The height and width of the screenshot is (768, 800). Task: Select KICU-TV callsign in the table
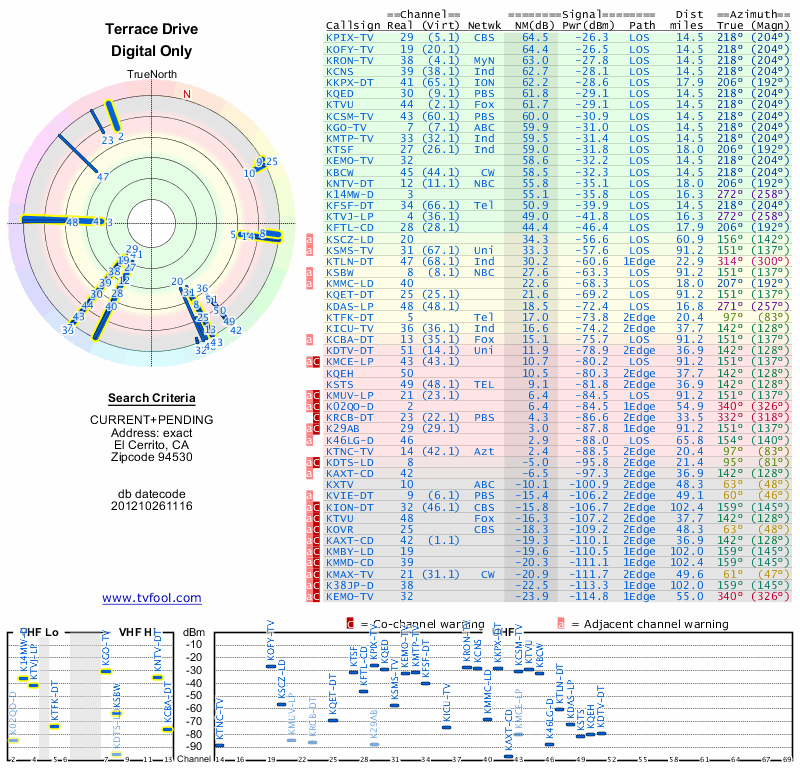pos(350,329)
